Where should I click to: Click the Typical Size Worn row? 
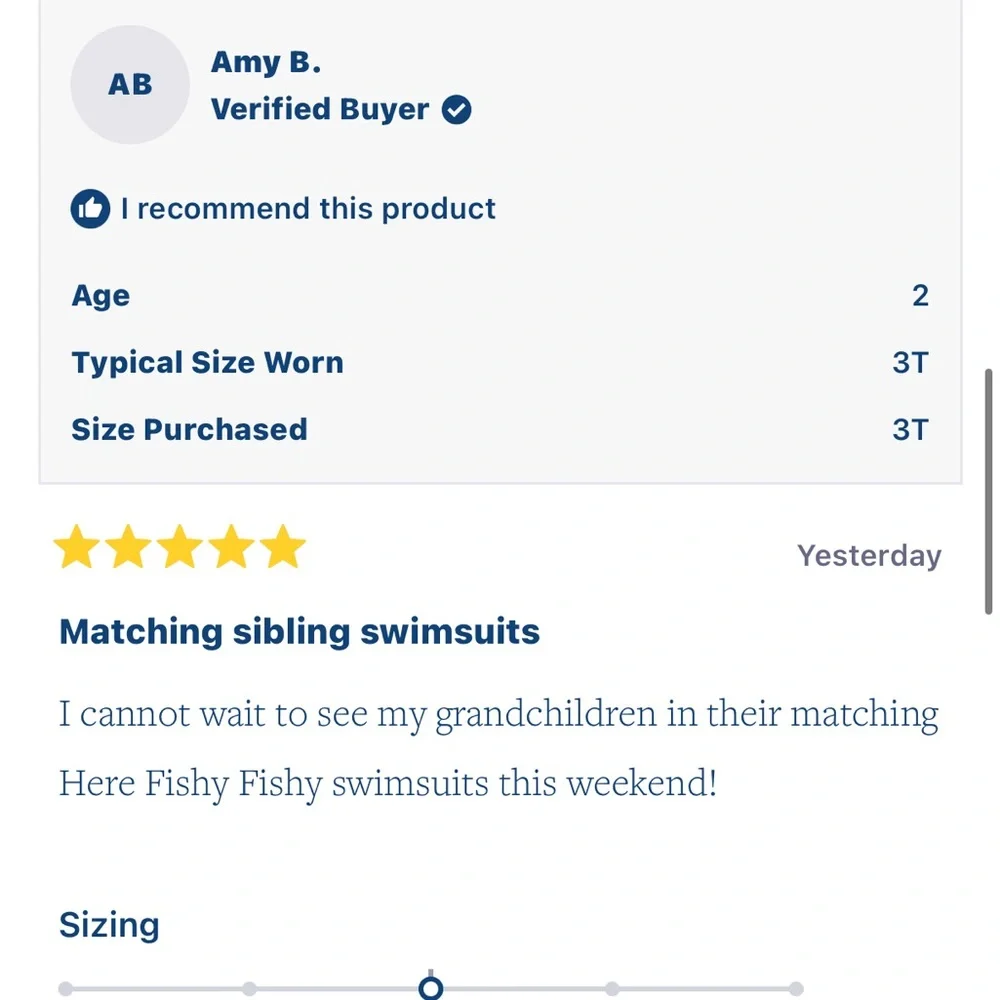500,362
